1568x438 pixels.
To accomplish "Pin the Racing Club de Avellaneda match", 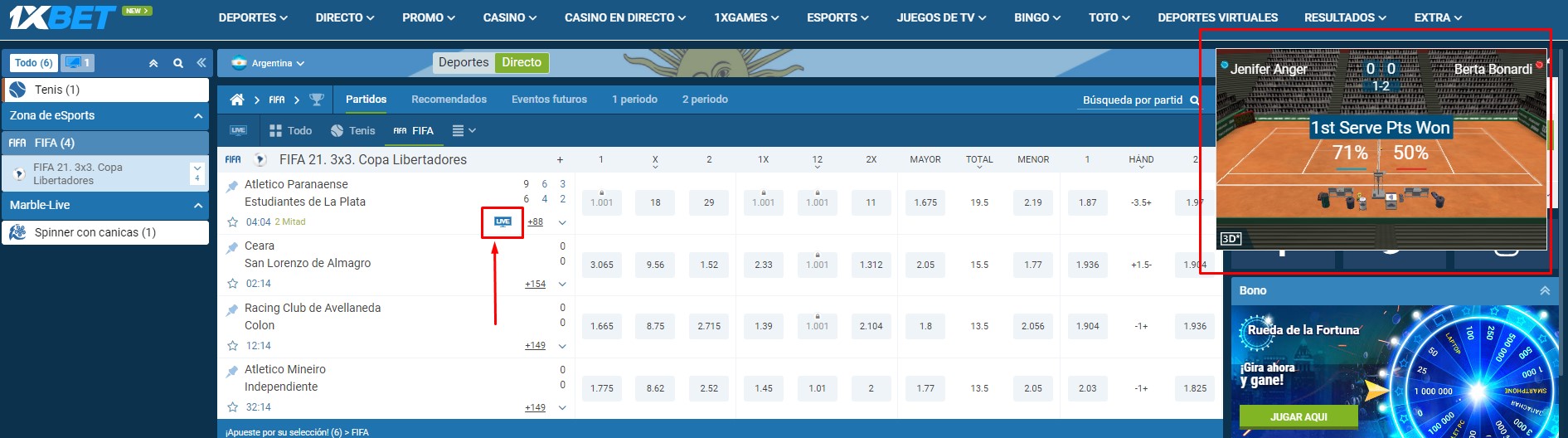I will pyautogui.click(x=232, y=309).
